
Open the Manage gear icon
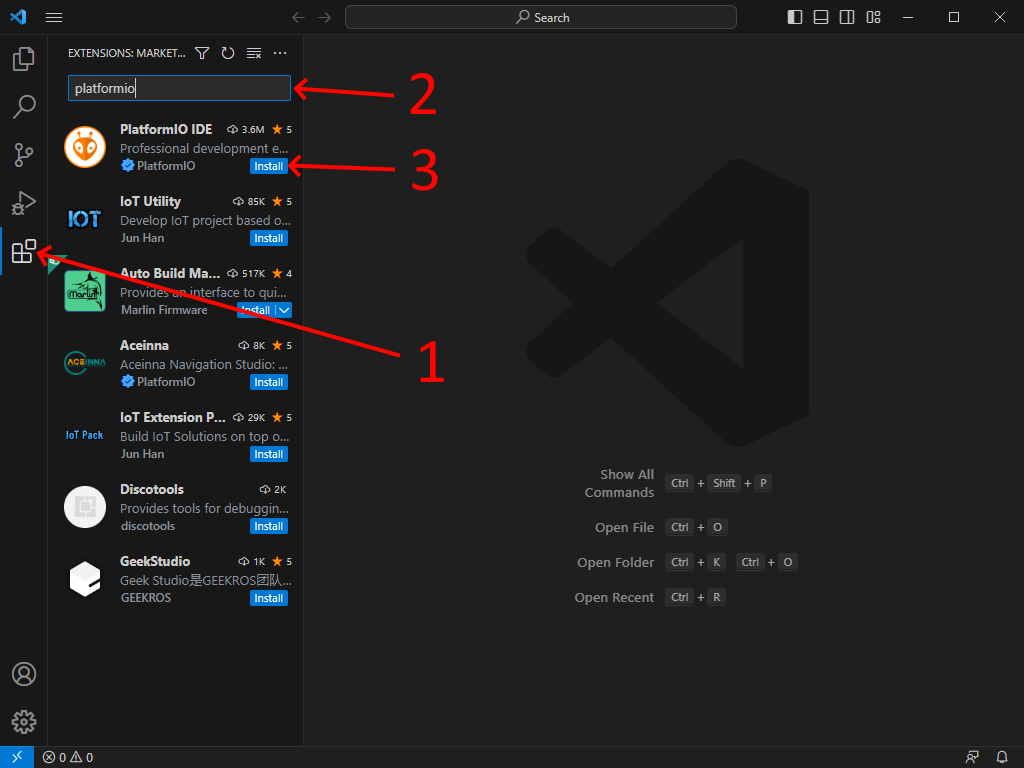[24, 722]
